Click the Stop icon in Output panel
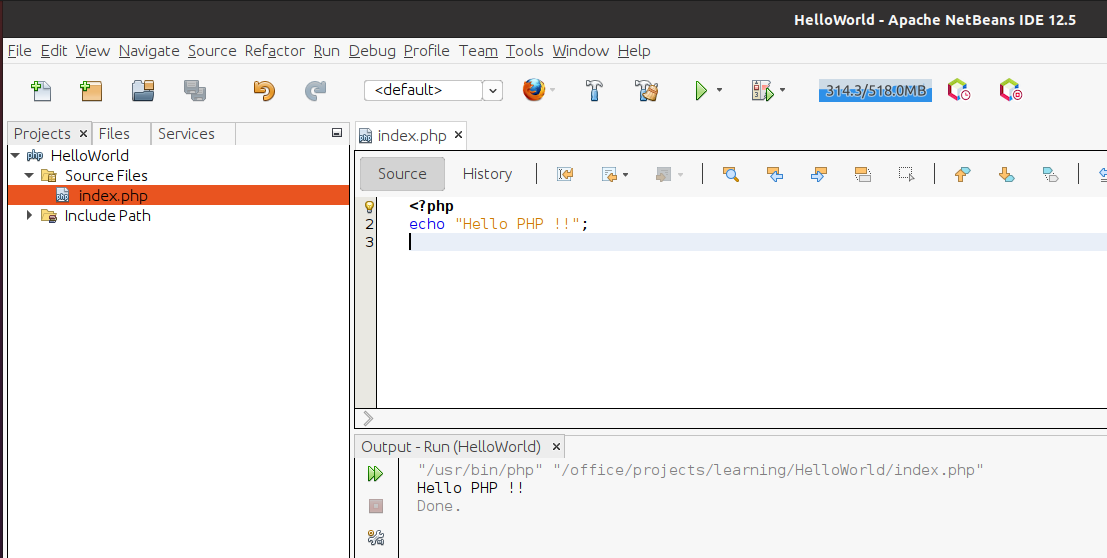 tap(376, 506)
